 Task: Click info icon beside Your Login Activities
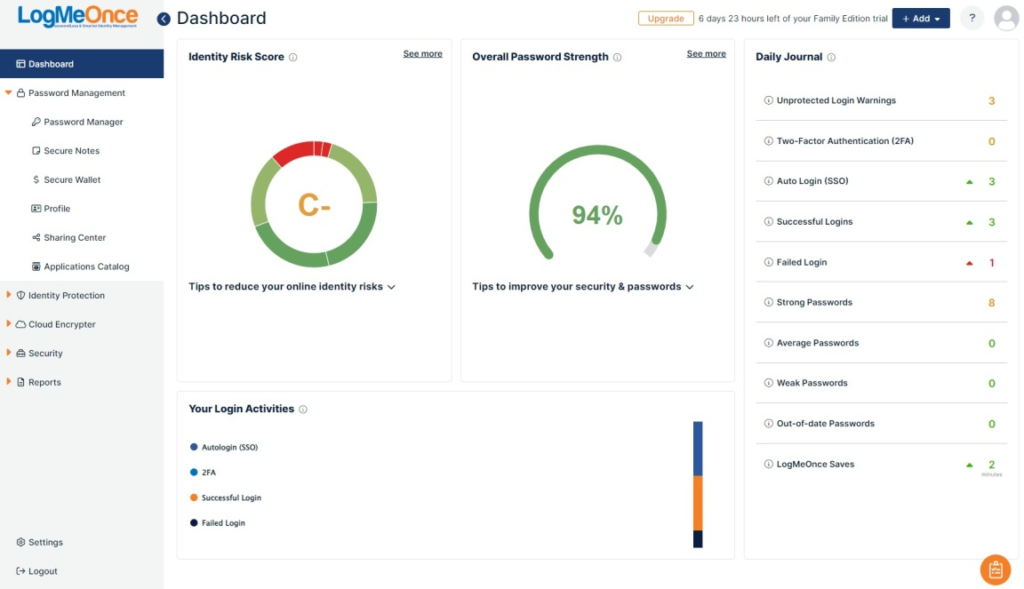pyautogui.click(x=303, y=409)
